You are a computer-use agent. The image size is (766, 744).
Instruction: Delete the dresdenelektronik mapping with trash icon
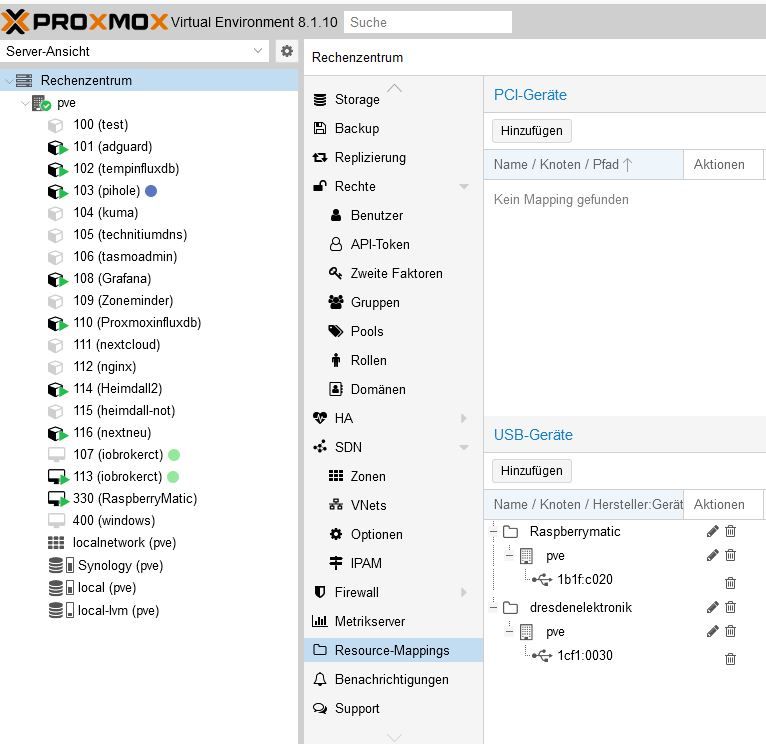[730, 607]
